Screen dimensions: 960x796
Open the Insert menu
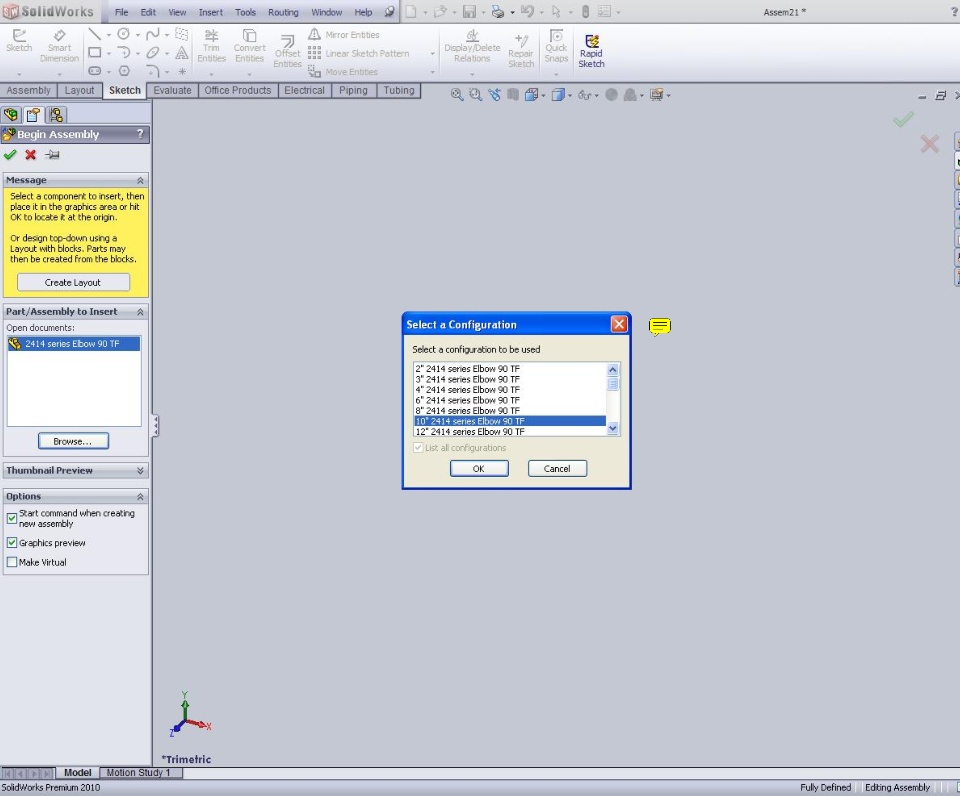[x=211, y=12]
